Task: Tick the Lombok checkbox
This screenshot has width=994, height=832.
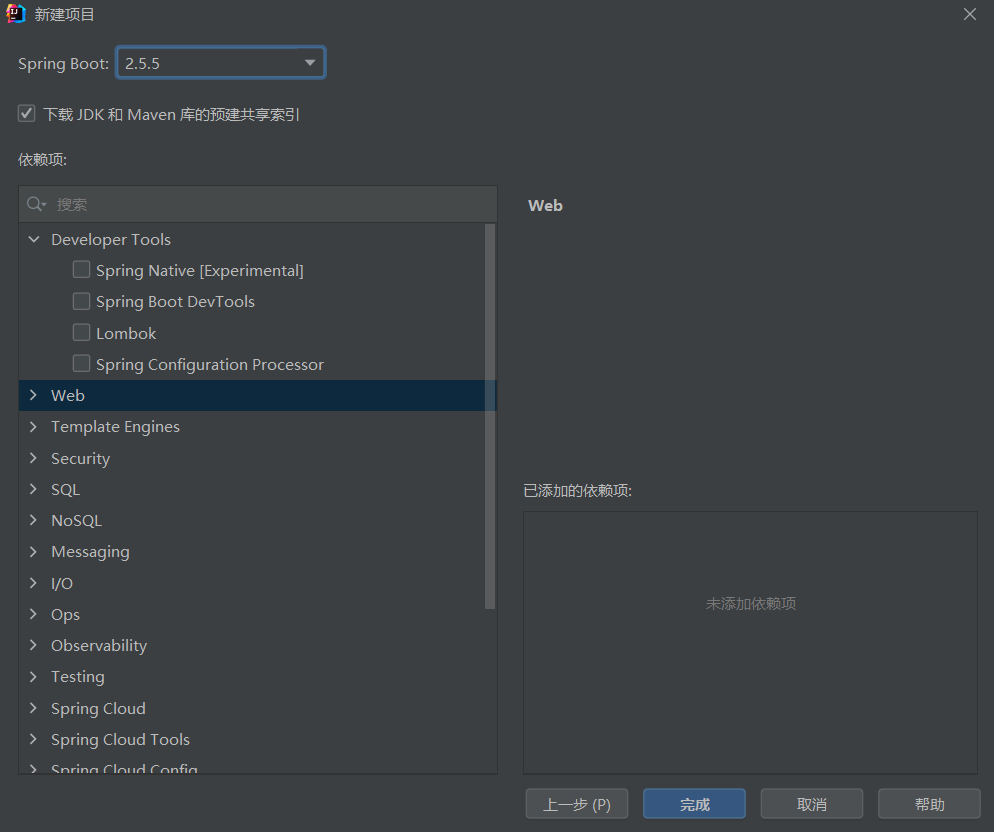Action: tap(81, 332)
